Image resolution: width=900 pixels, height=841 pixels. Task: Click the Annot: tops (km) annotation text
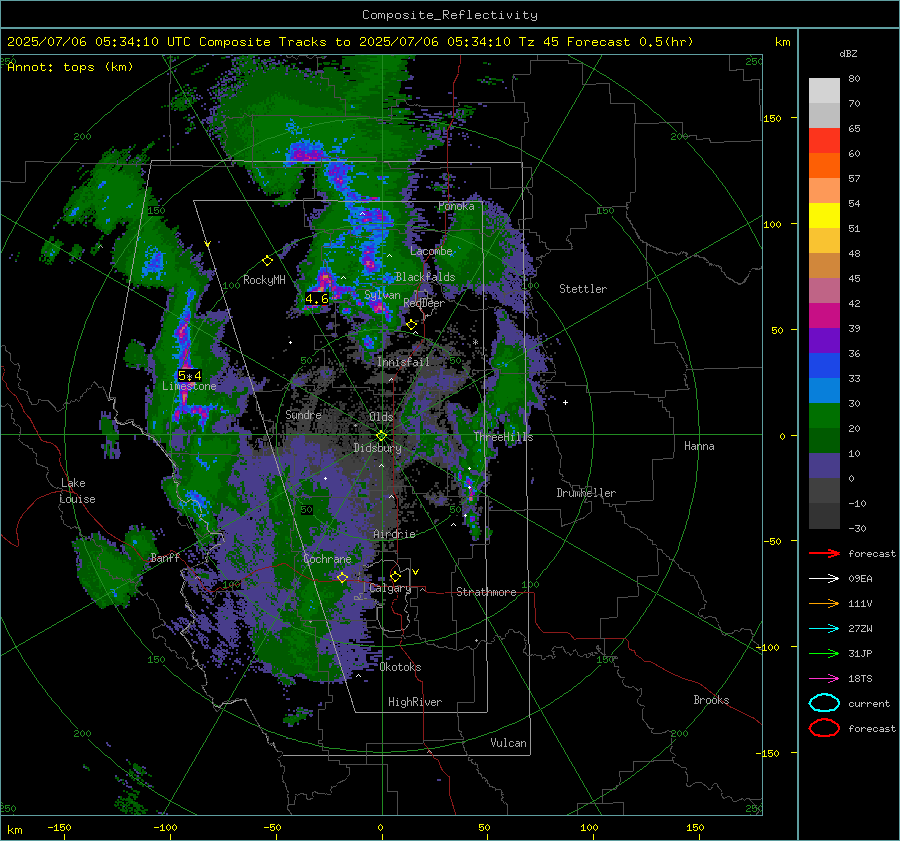click(x=70, y=67)
